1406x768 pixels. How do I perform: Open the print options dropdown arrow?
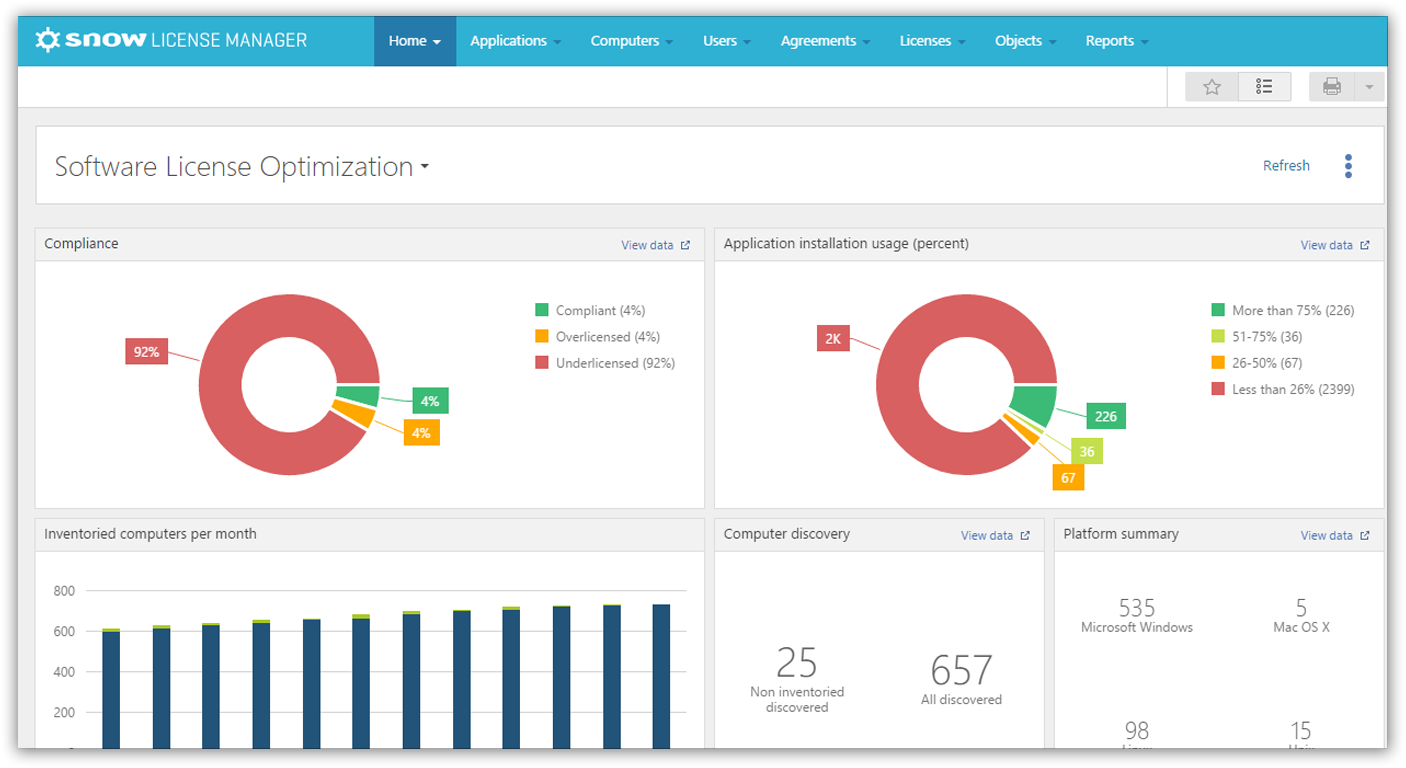(1369, 87)
